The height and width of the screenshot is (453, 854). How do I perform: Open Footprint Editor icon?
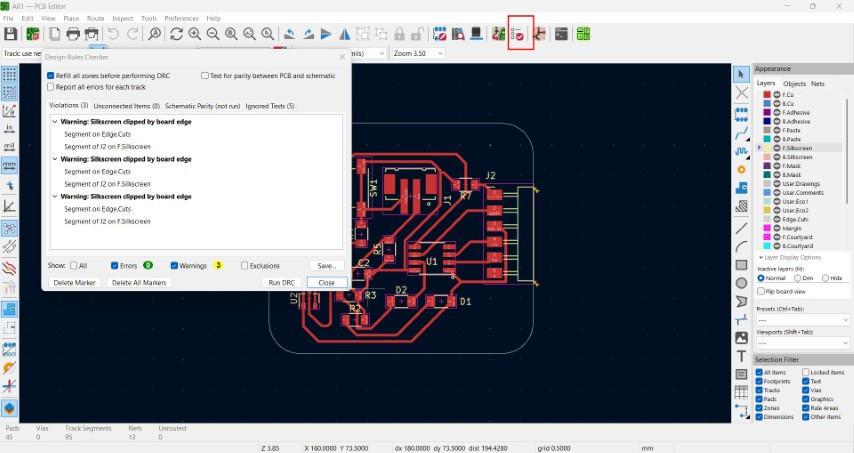tap(440, 34)
